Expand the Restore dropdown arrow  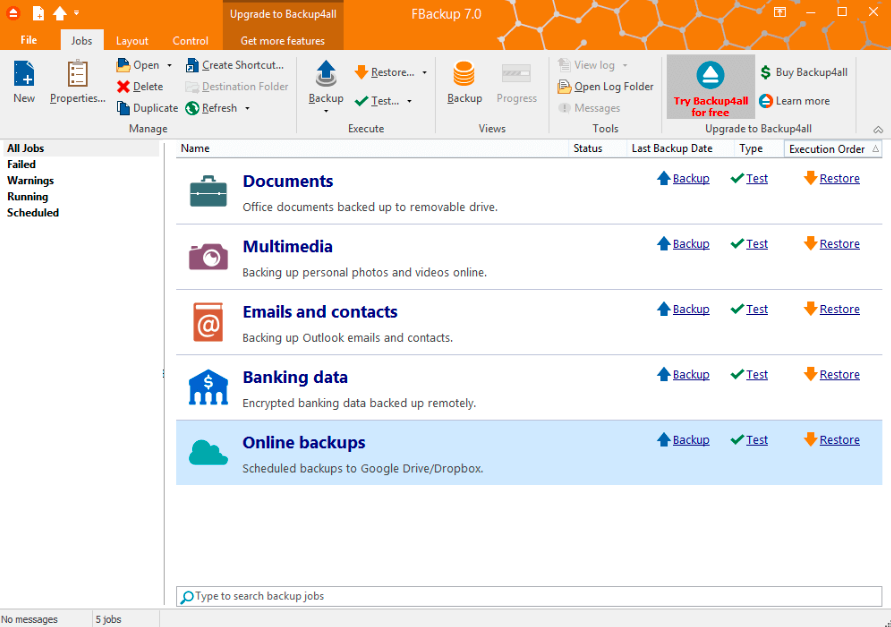coord(424,72)
